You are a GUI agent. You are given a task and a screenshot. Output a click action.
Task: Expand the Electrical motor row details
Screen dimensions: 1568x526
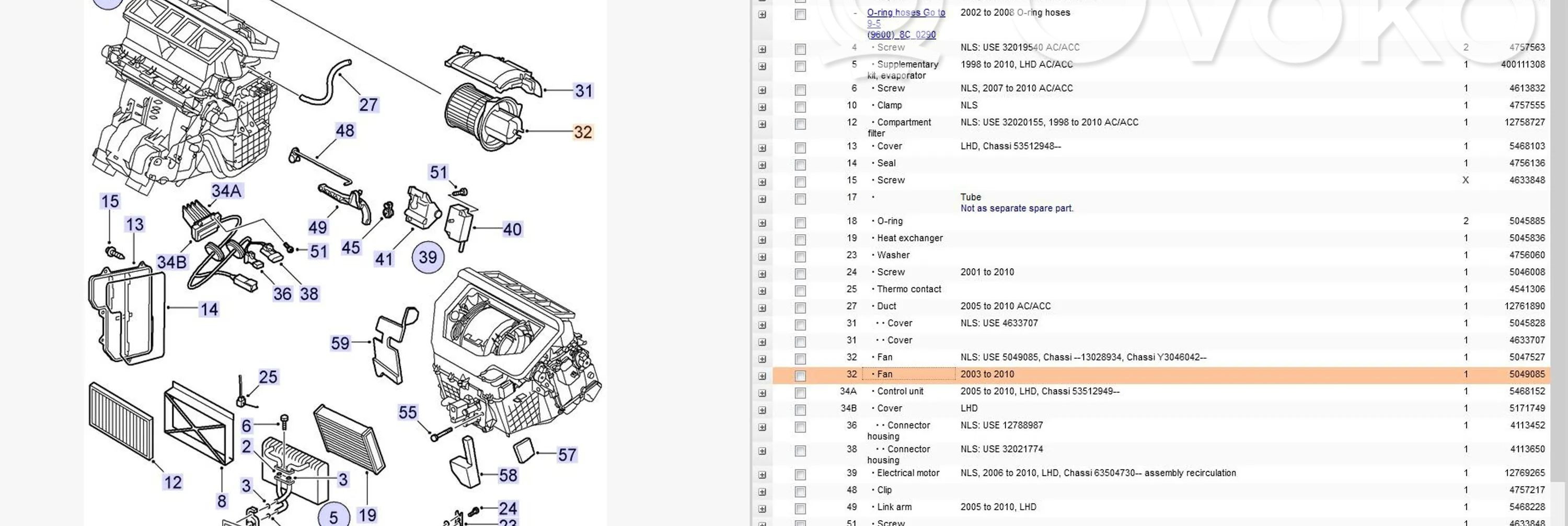762,474
